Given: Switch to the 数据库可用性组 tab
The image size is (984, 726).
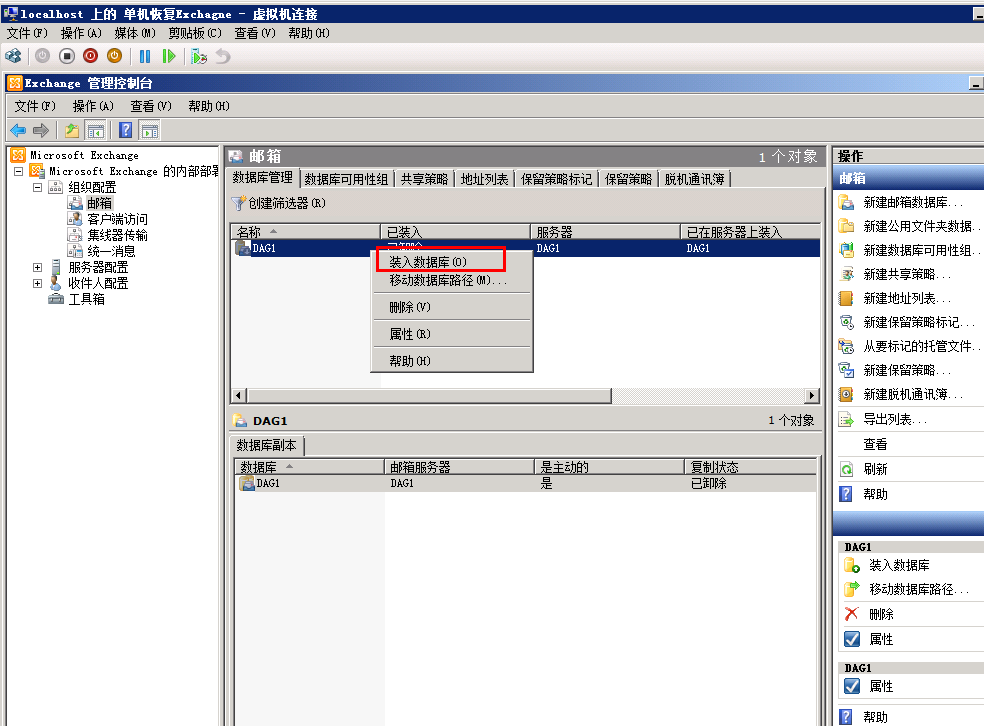Looking at the screenshot, I should pos(346,179).
